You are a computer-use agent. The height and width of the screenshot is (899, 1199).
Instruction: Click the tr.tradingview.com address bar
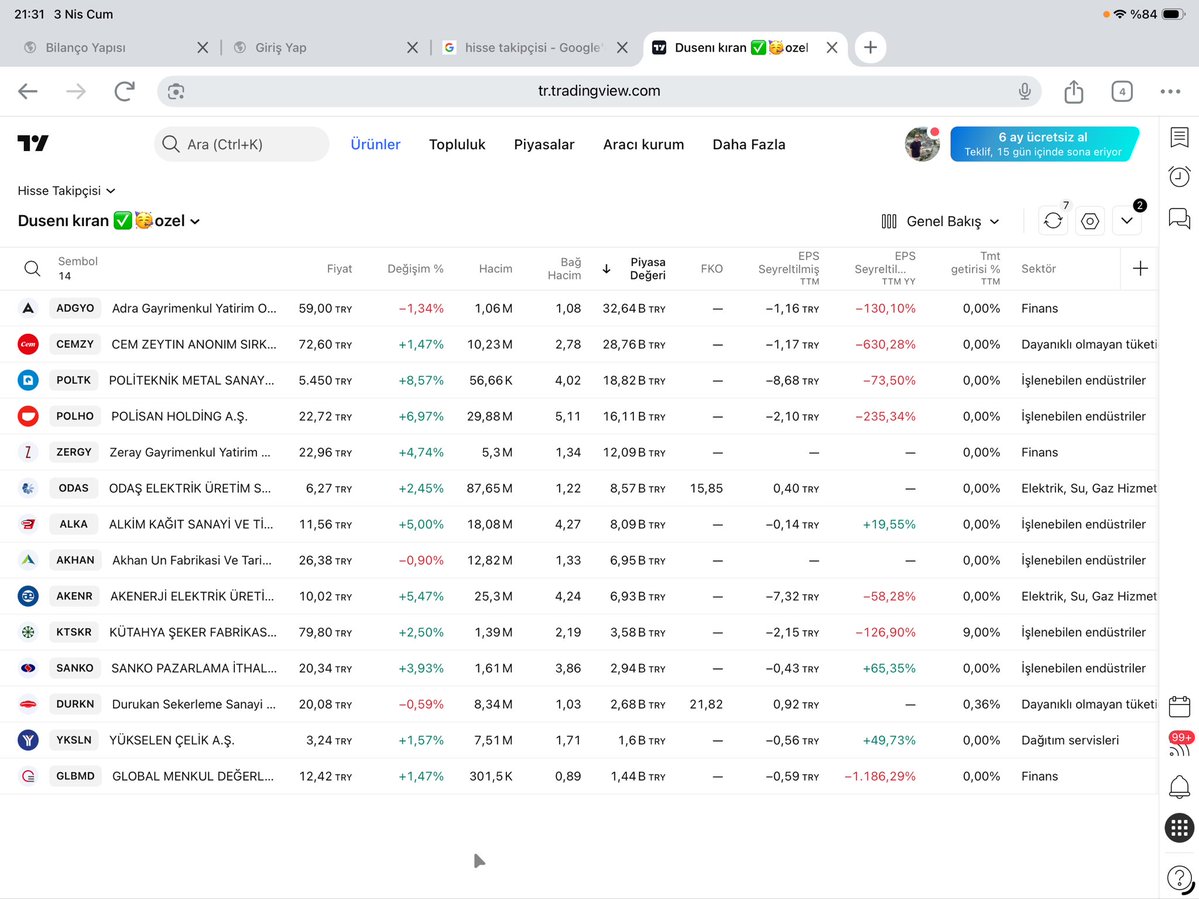click(x=599, y=91)
